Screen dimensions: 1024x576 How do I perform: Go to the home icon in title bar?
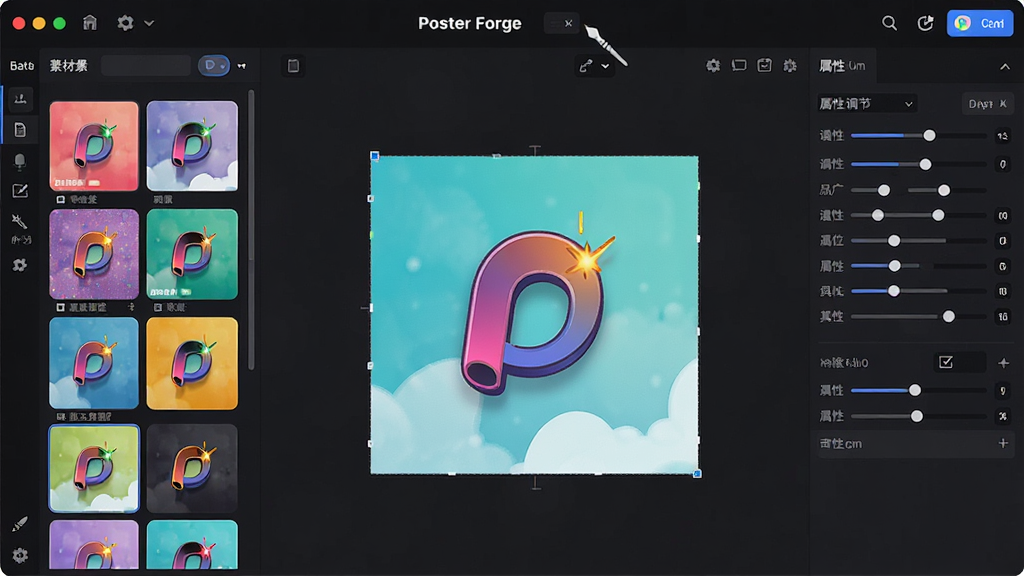click(90, 23)
